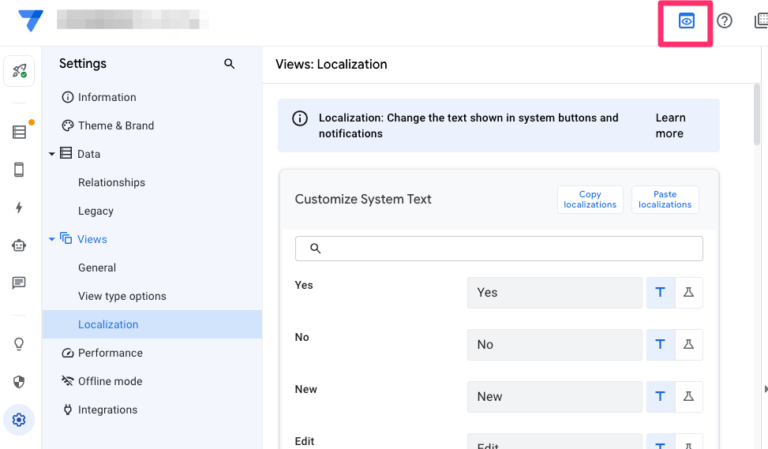This screenshot has height=449, width=768.
Task: Collapse the Data section arrow
Action: [x=52, y=154]
